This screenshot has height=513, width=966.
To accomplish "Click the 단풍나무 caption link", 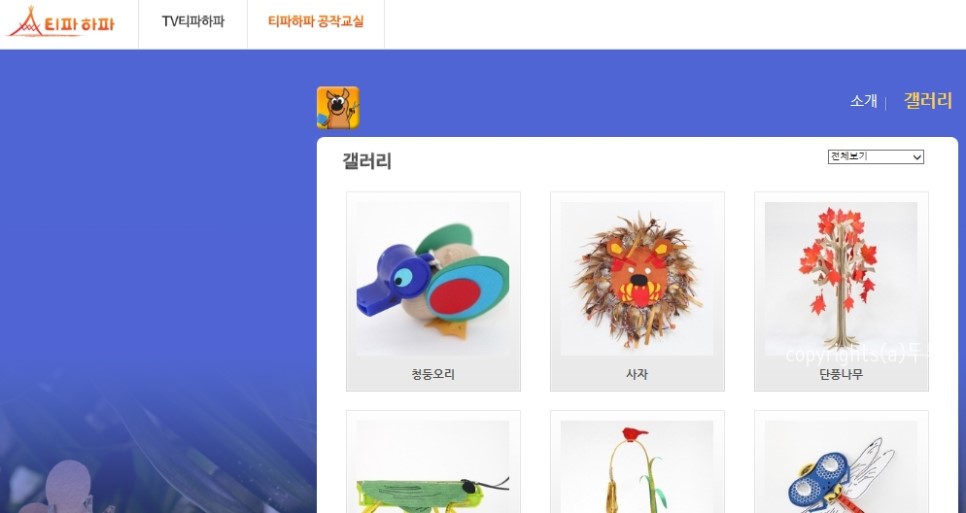I will coord(841,374).
